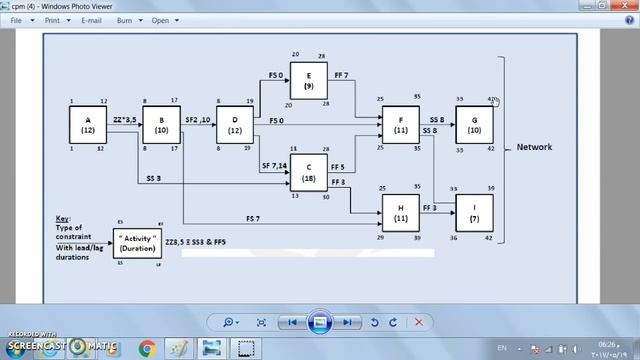Click the network tray icon
The height and width of the screenshot is (360, 640).
coord(549,349)
